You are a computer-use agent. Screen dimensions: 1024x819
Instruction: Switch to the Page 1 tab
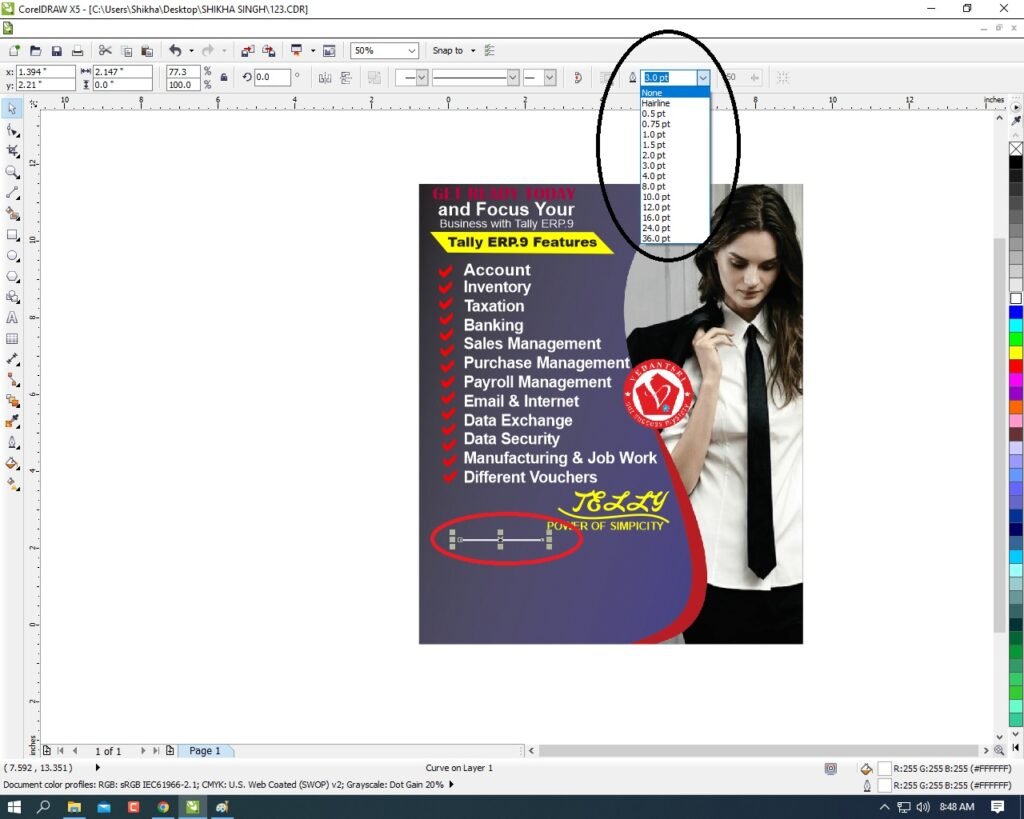point(205,750)
